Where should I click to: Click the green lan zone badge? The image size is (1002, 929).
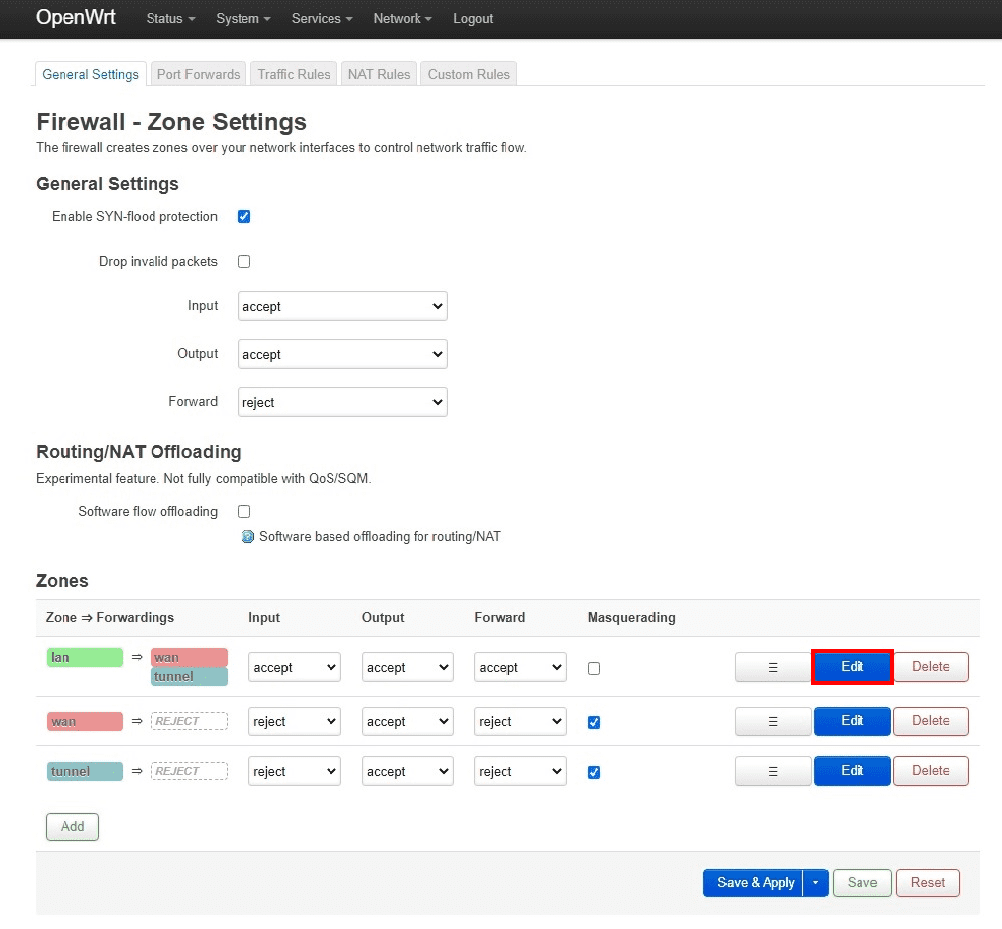tap(84, 658)
